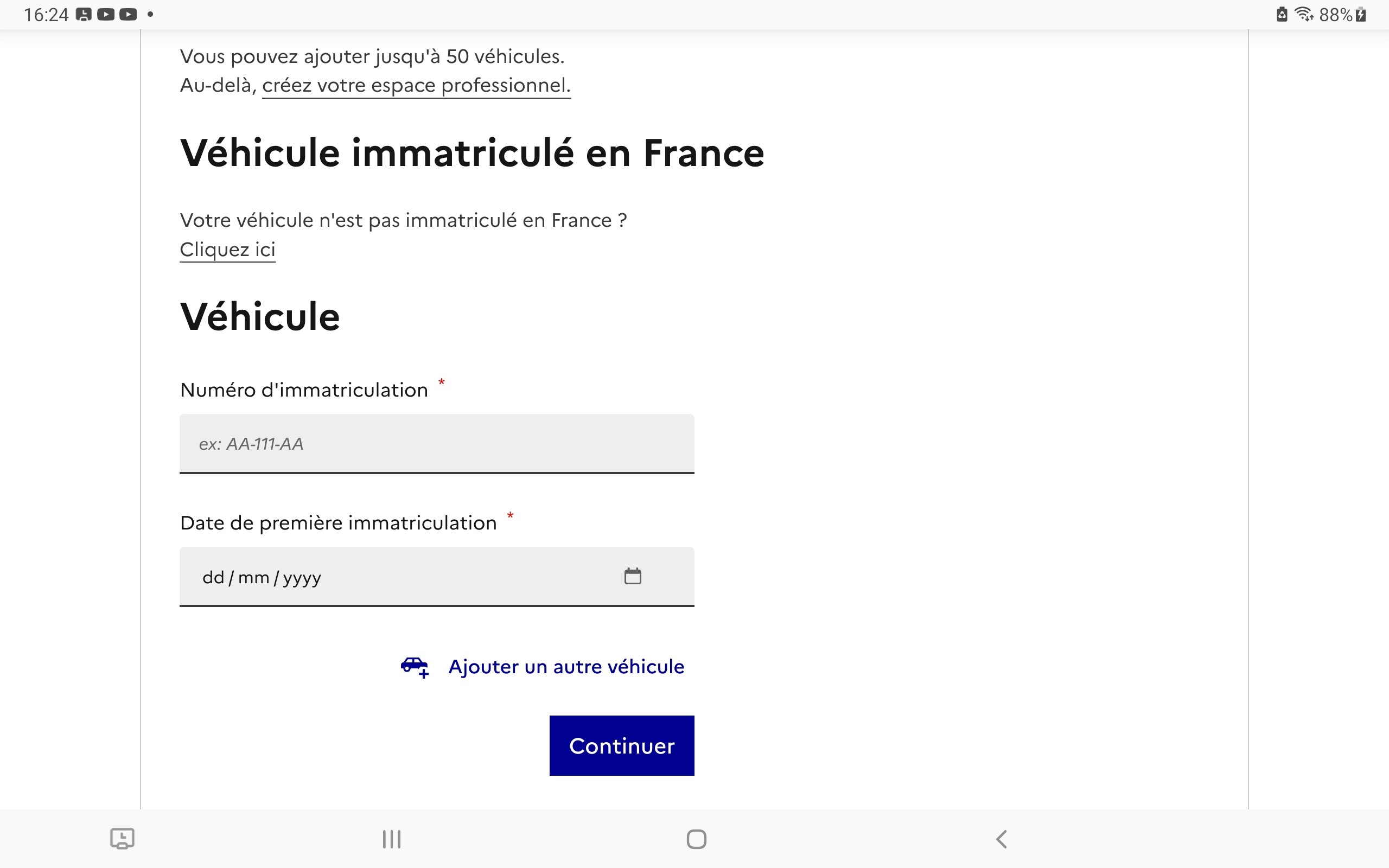Tap the screen-time notification icon in status bar
1389x868 pixels.
click(84, 14)
